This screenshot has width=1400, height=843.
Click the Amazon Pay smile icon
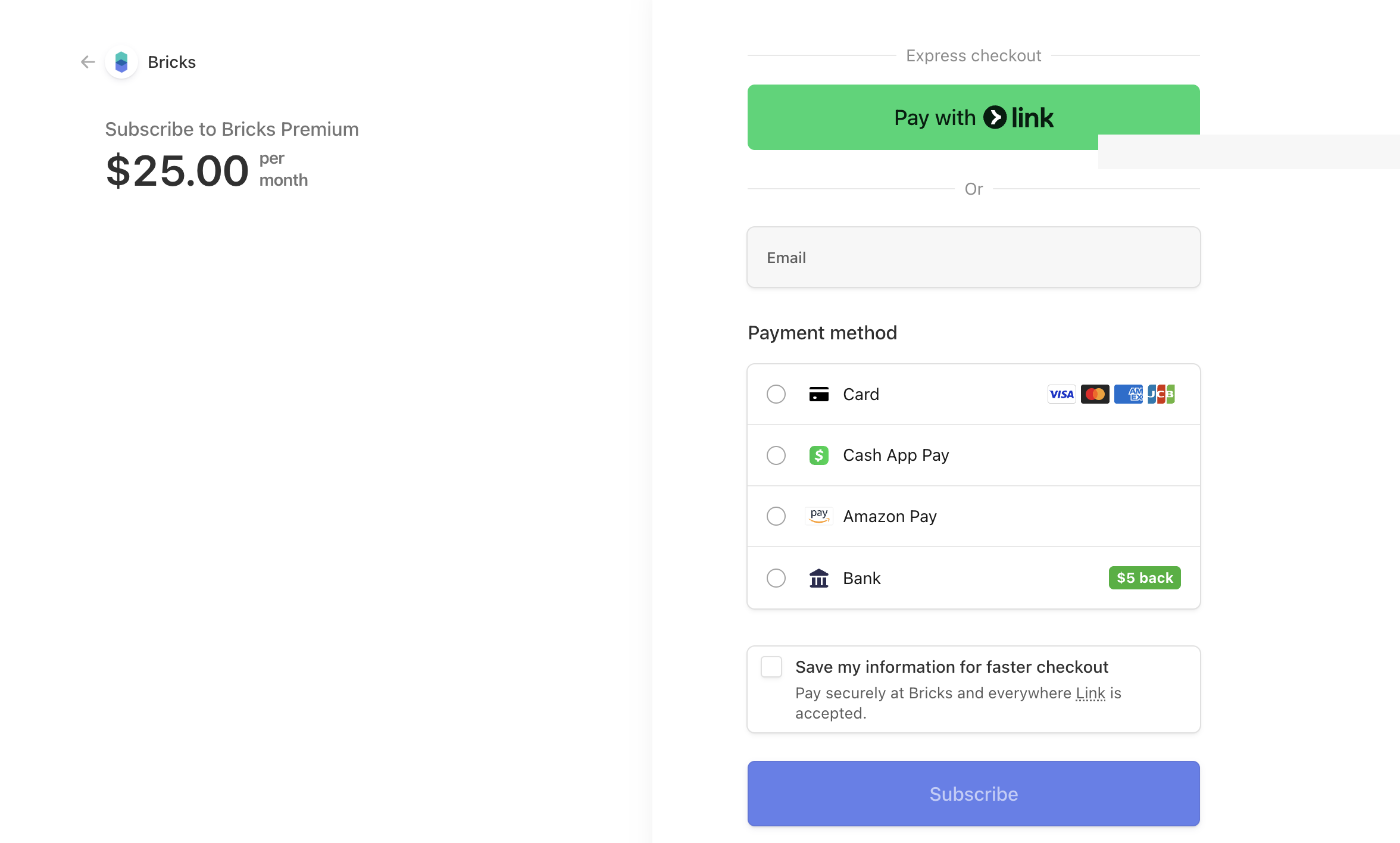pyautogui.click(x=819, y=516)
